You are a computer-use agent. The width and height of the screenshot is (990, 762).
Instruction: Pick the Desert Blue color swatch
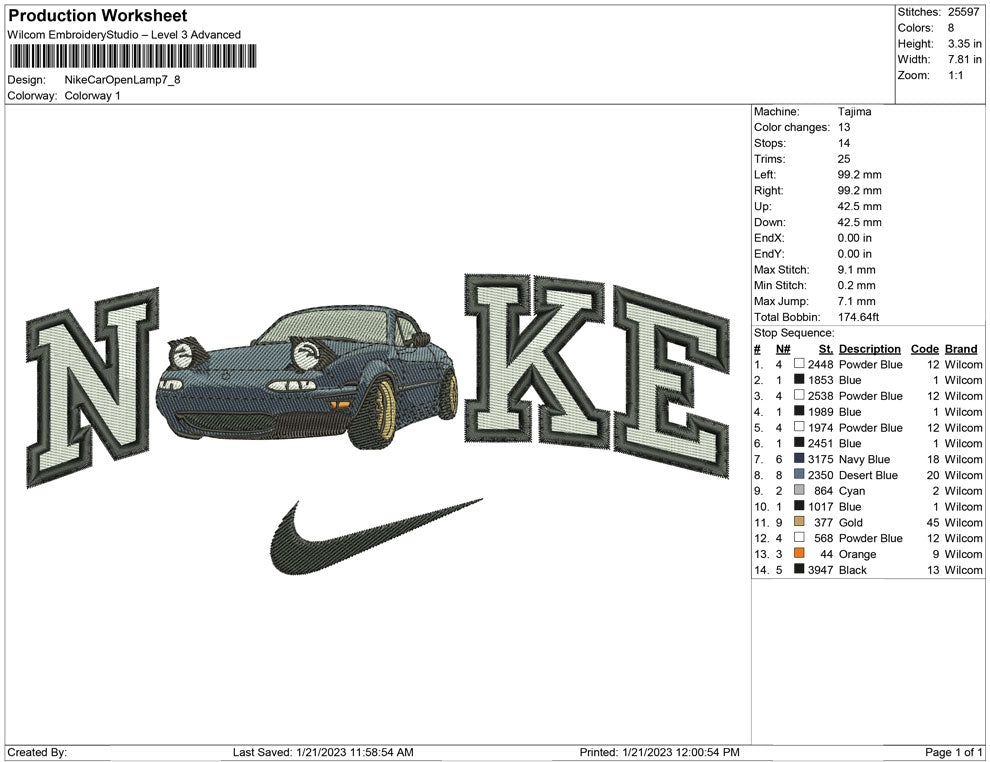[799, 475]
